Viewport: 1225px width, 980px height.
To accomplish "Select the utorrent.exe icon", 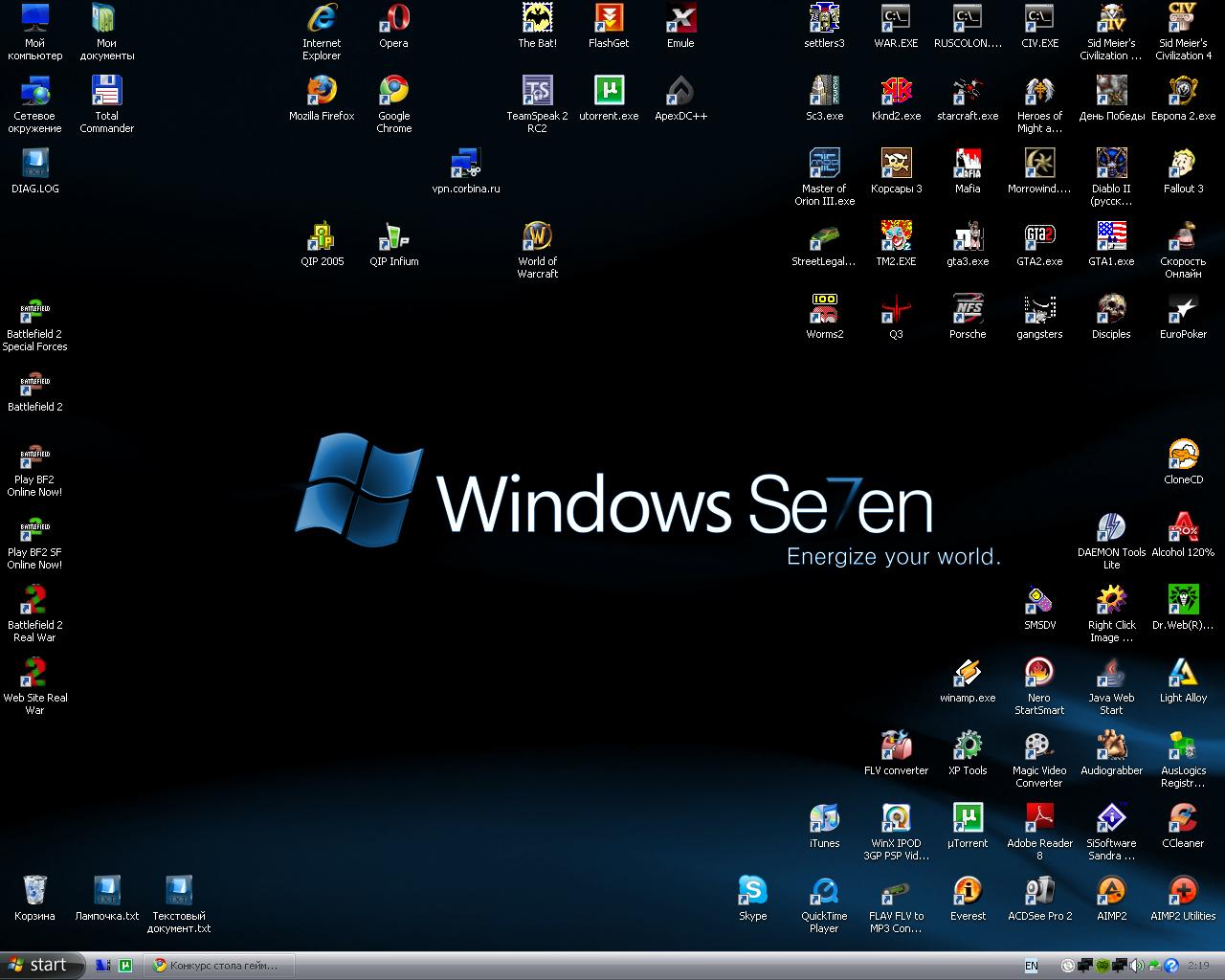I will coord(609,91).
